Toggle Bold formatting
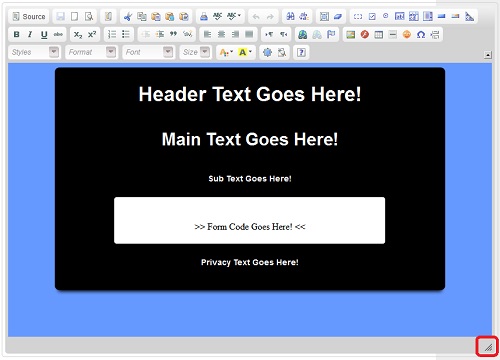The height and width of the screenshot is (360, 500). (16, 34)
